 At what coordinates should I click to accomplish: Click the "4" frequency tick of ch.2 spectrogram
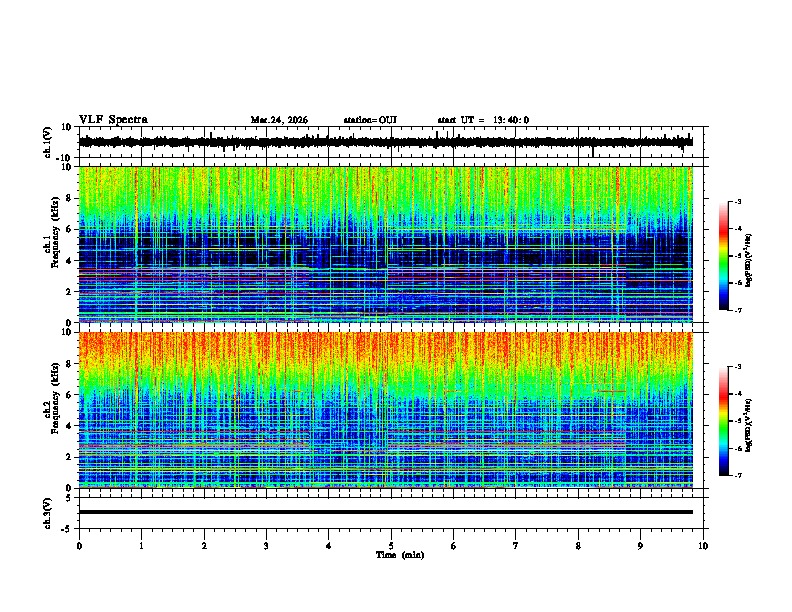click(x=70, y=426)
